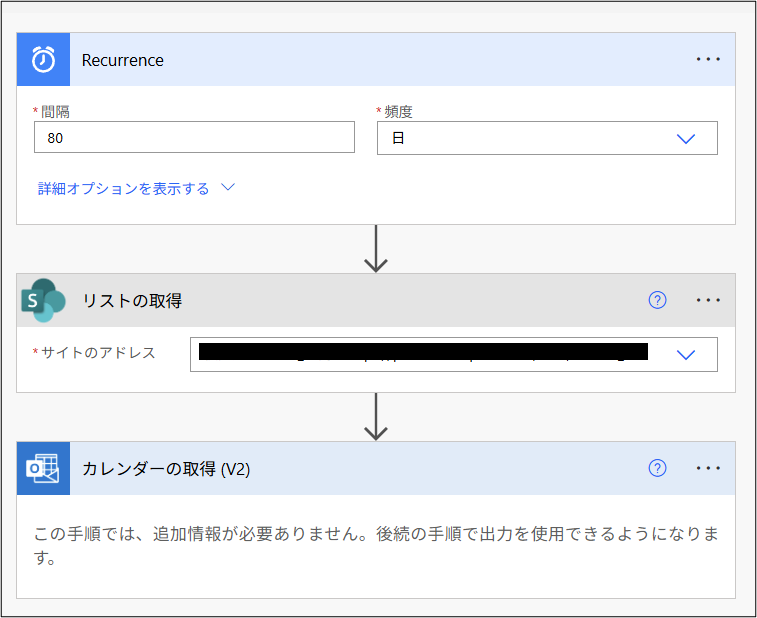Expand the 頻度 dropdown arrow
Image resolution: width=757 pixels, height=618 pixels.
pyautogui.click(x=686, y=139)
